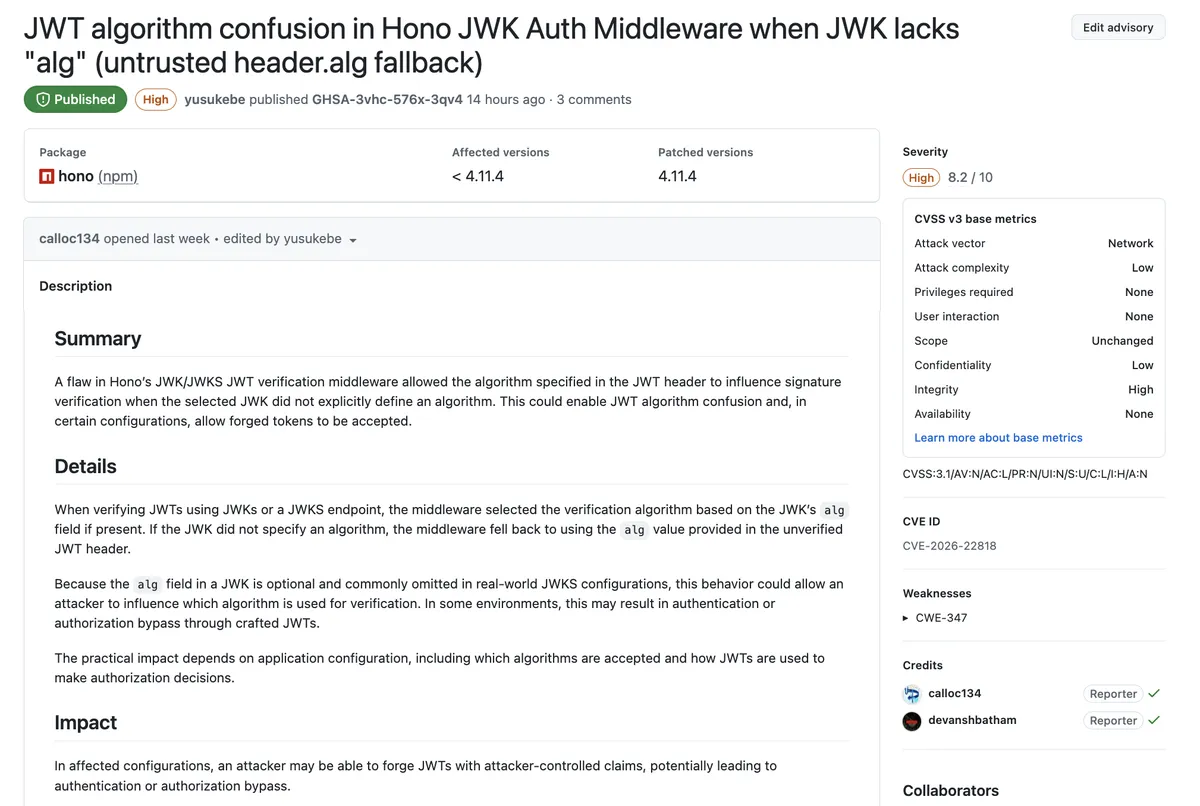Click the green checkmark beside devanshbatham's Reporter badge
The height and width of the screenshot is (806, 1200).
(x=1154, y=720)
